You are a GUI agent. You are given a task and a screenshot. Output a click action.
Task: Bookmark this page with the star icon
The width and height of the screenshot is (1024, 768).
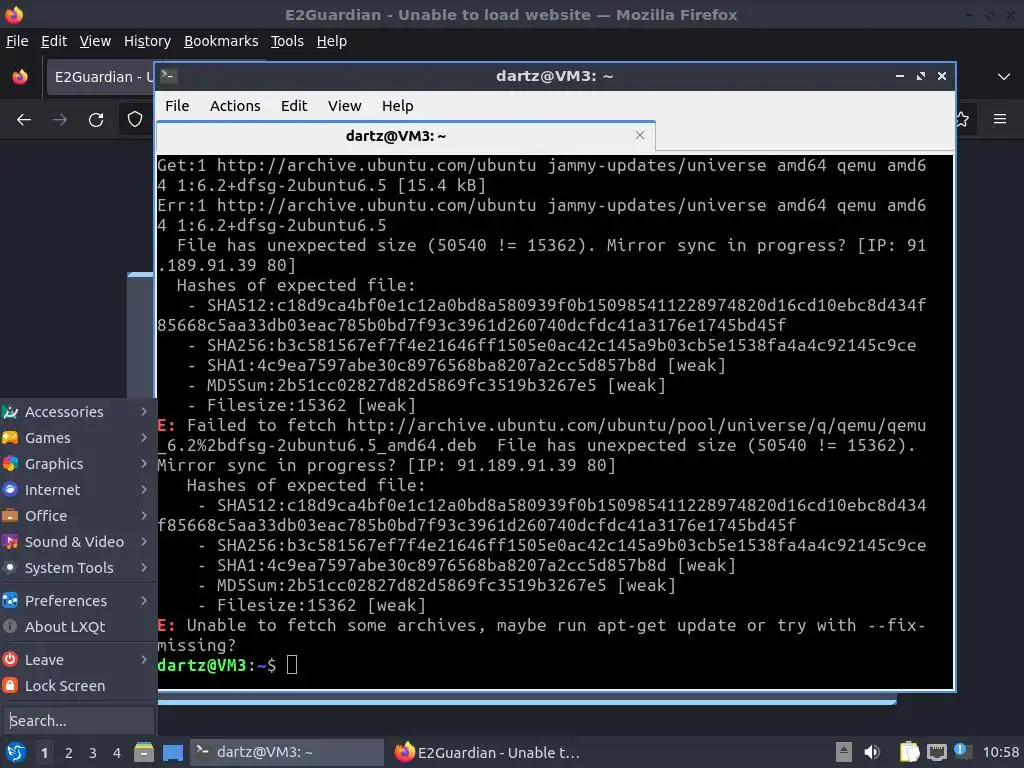pyautogui.click(x=962, y=119)
